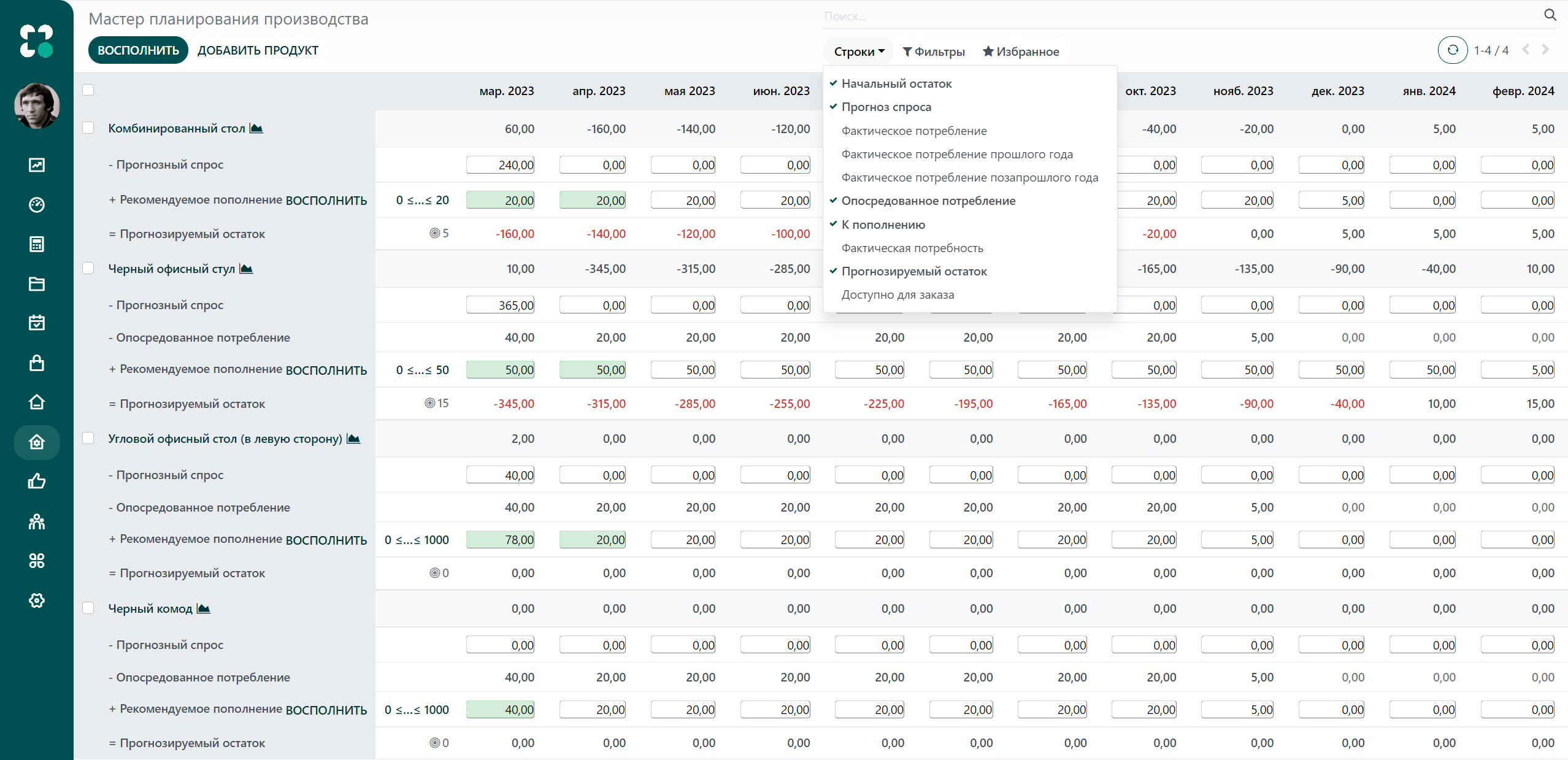The image size is (1568, 760).
Task: Click the green ВОСПОЛНИТЬ main button
Action: point(138,50)
